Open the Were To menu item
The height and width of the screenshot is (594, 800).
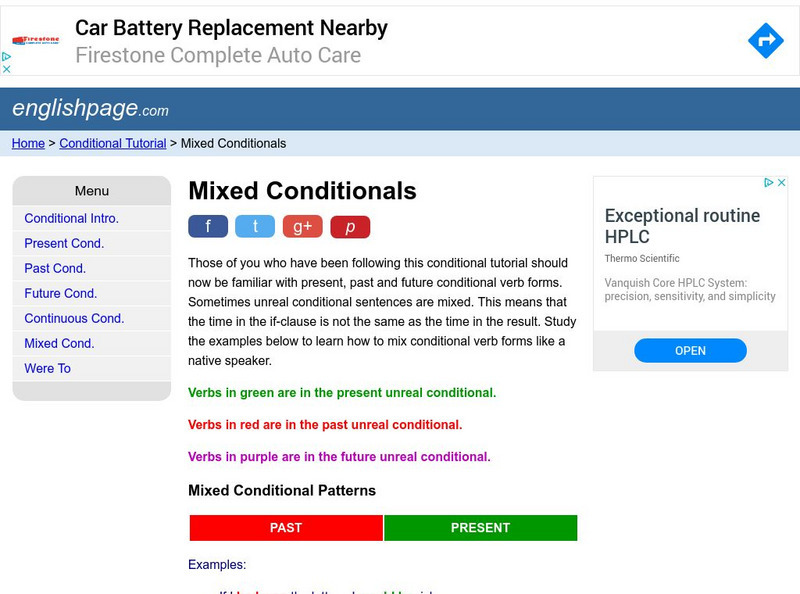coord(47,368)
